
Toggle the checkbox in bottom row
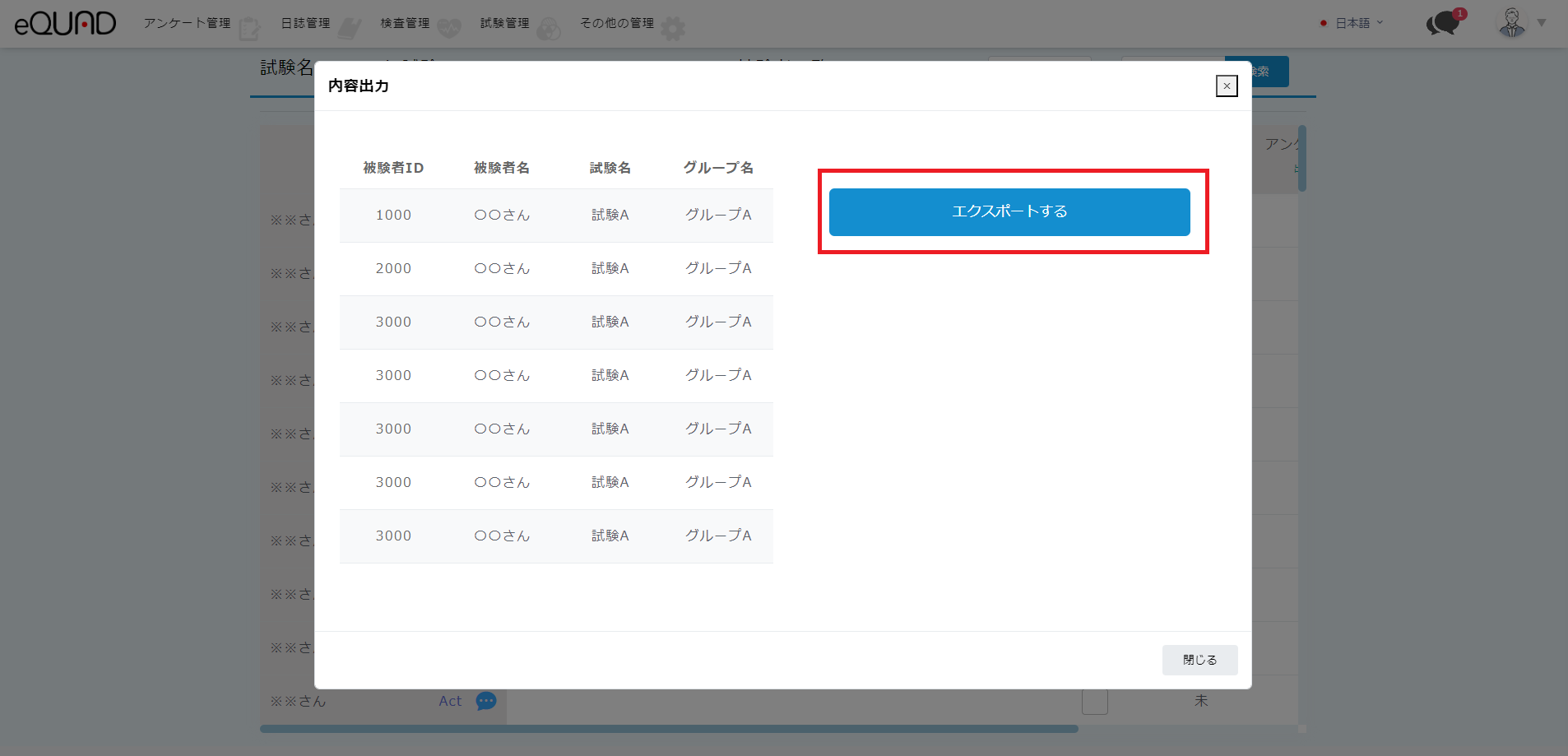pyautogui.click(x=1094, y=702)
